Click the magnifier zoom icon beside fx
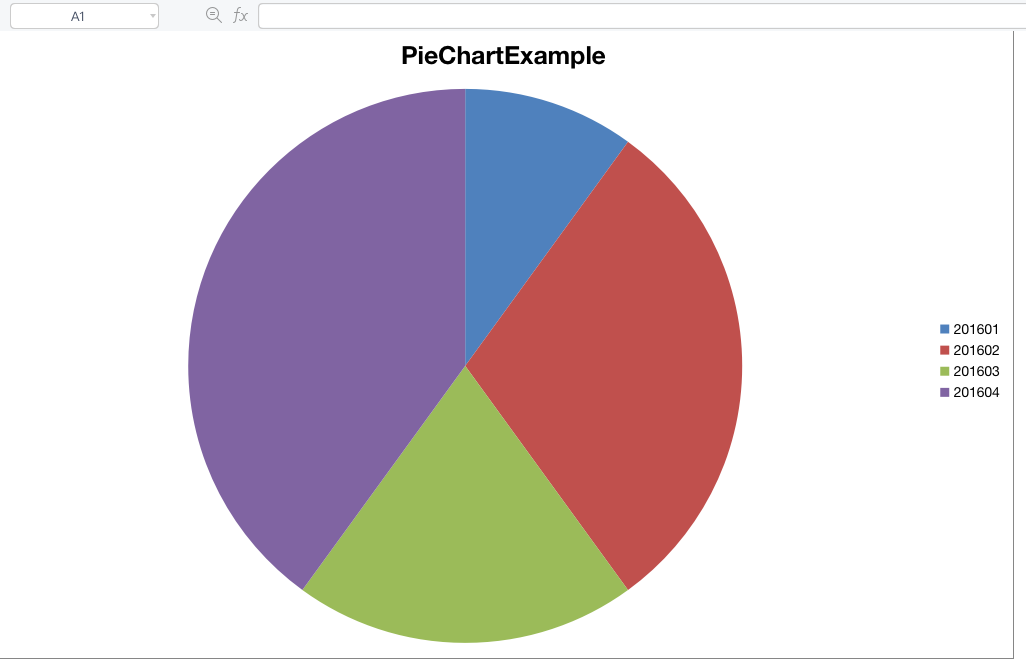 coord(213,15)
